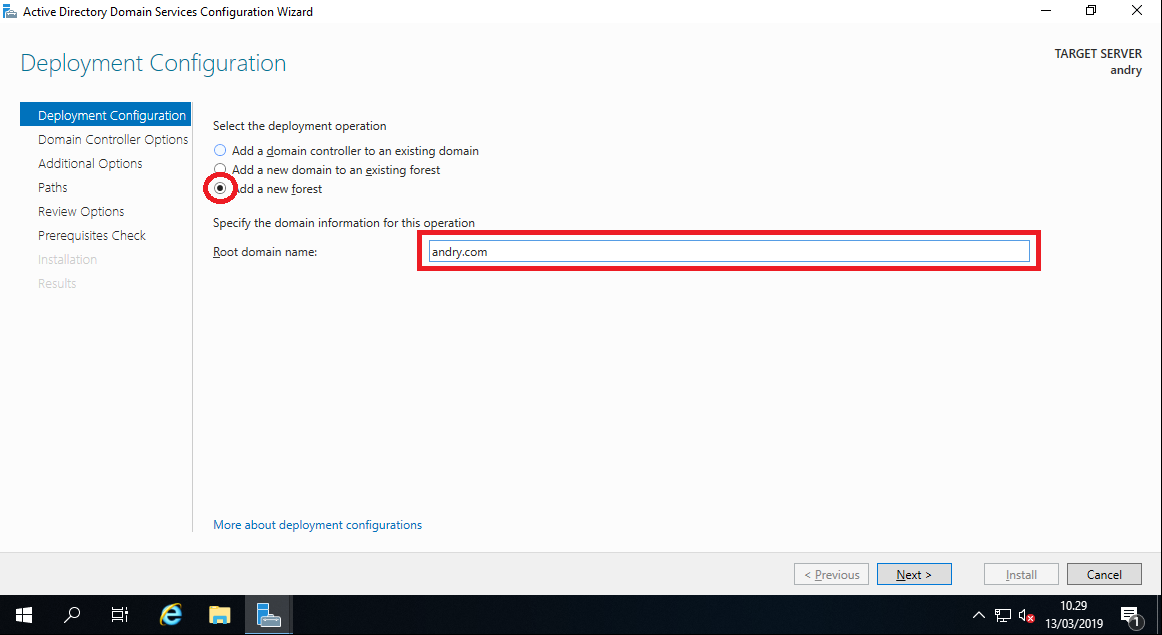Open the Windows Start menu
The height and width of the screenshot is (635, 1162).
click(x=24, y=615)
